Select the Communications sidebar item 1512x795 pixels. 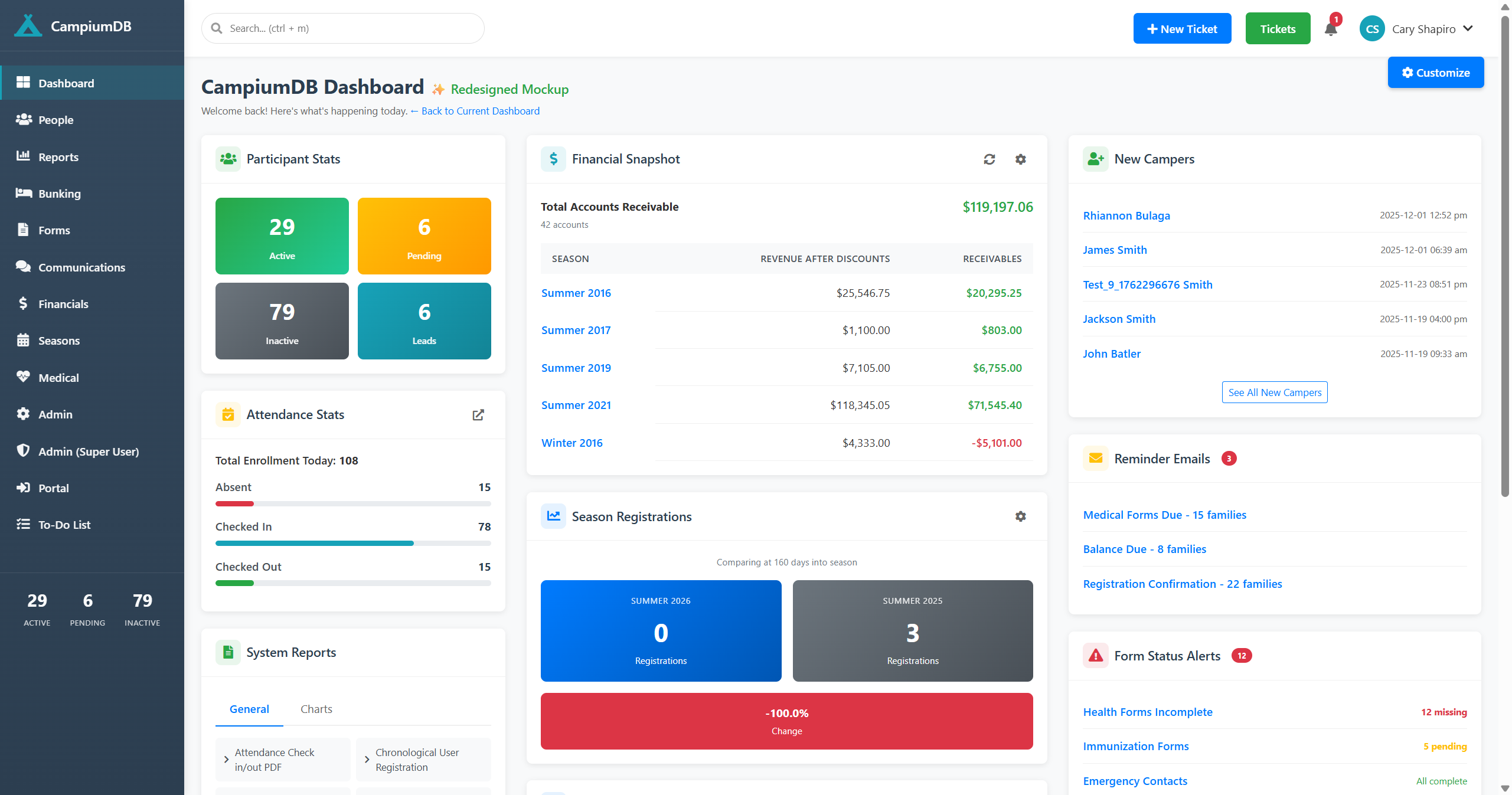pos(81,267)
